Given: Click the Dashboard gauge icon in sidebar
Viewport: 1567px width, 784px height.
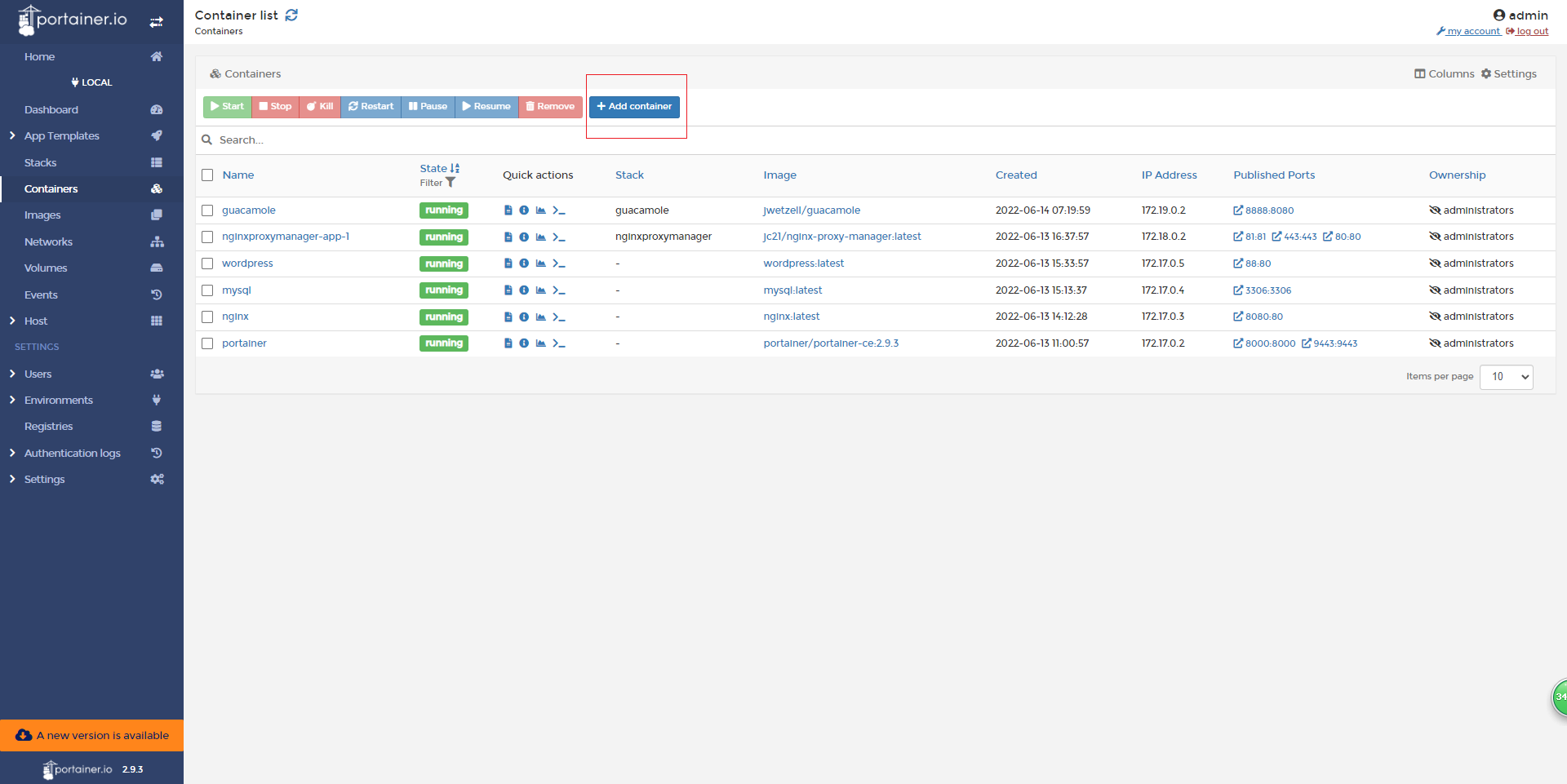Looking at the screenshot, I should point(157,109).
